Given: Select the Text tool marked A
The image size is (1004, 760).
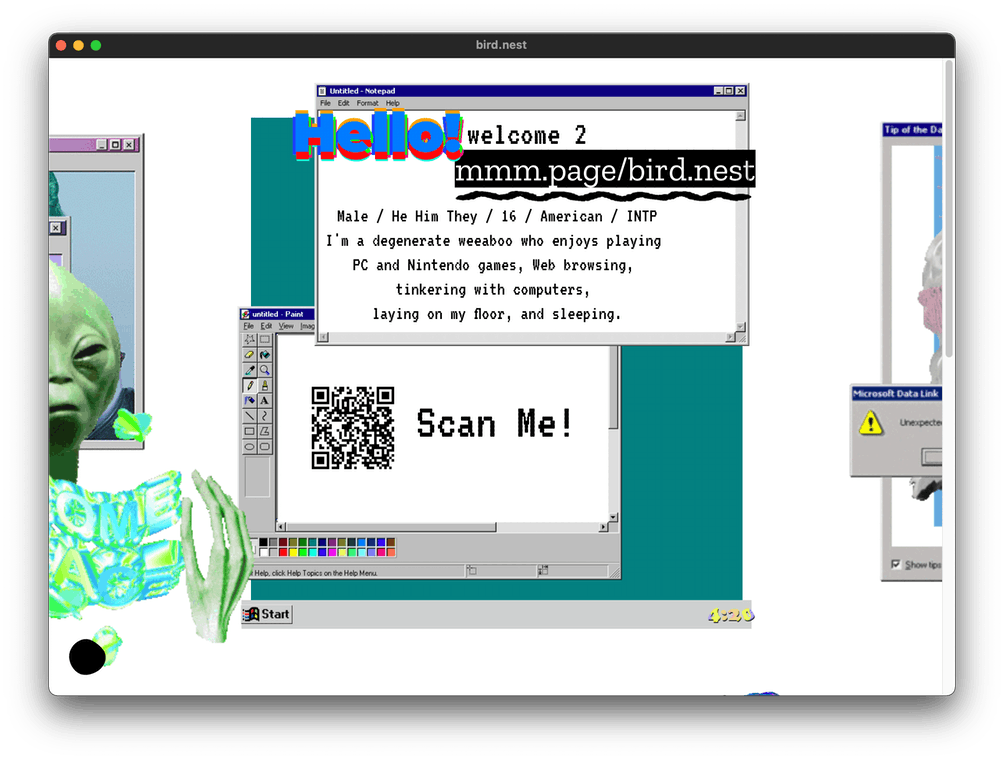Looking at the screenshot, I should (264, 401).
